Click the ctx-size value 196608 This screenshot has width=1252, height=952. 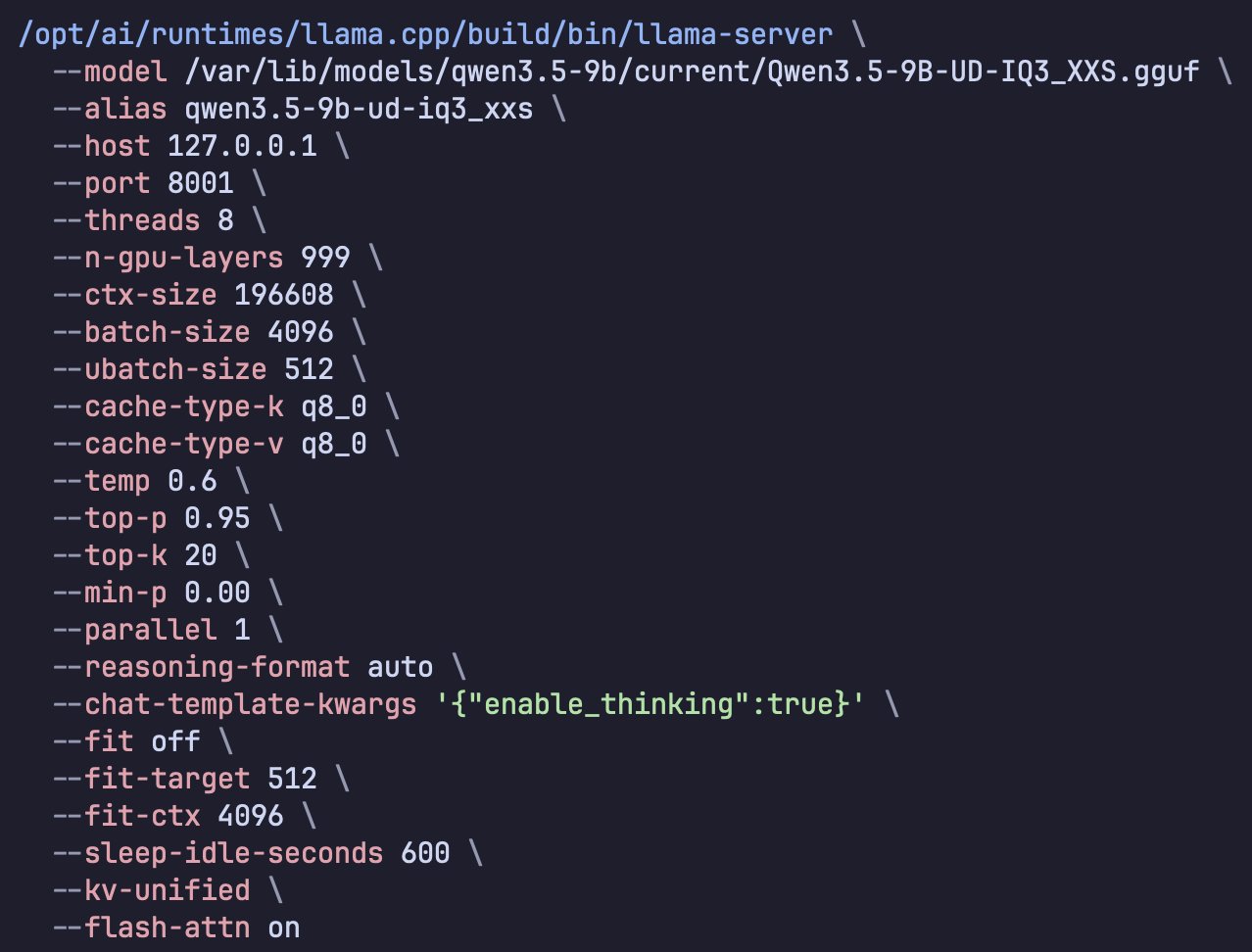pyautogui.click(x=284, y=295)
